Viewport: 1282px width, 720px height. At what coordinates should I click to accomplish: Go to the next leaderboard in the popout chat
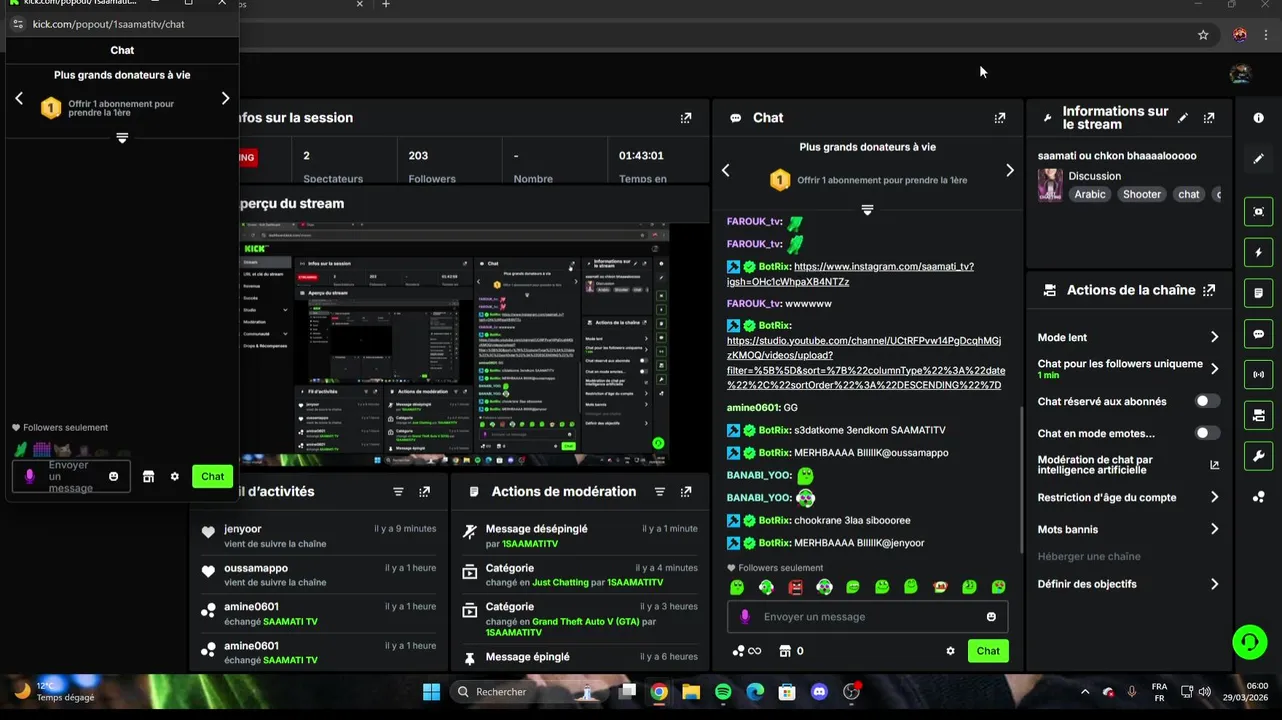click(225, 98)
